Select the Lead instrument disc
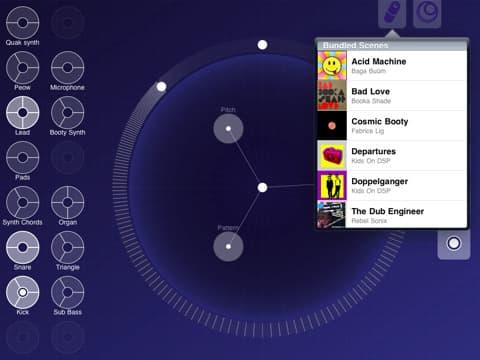Image resolution: width=480 pixels, height=360 pixels. click(23, 113)
